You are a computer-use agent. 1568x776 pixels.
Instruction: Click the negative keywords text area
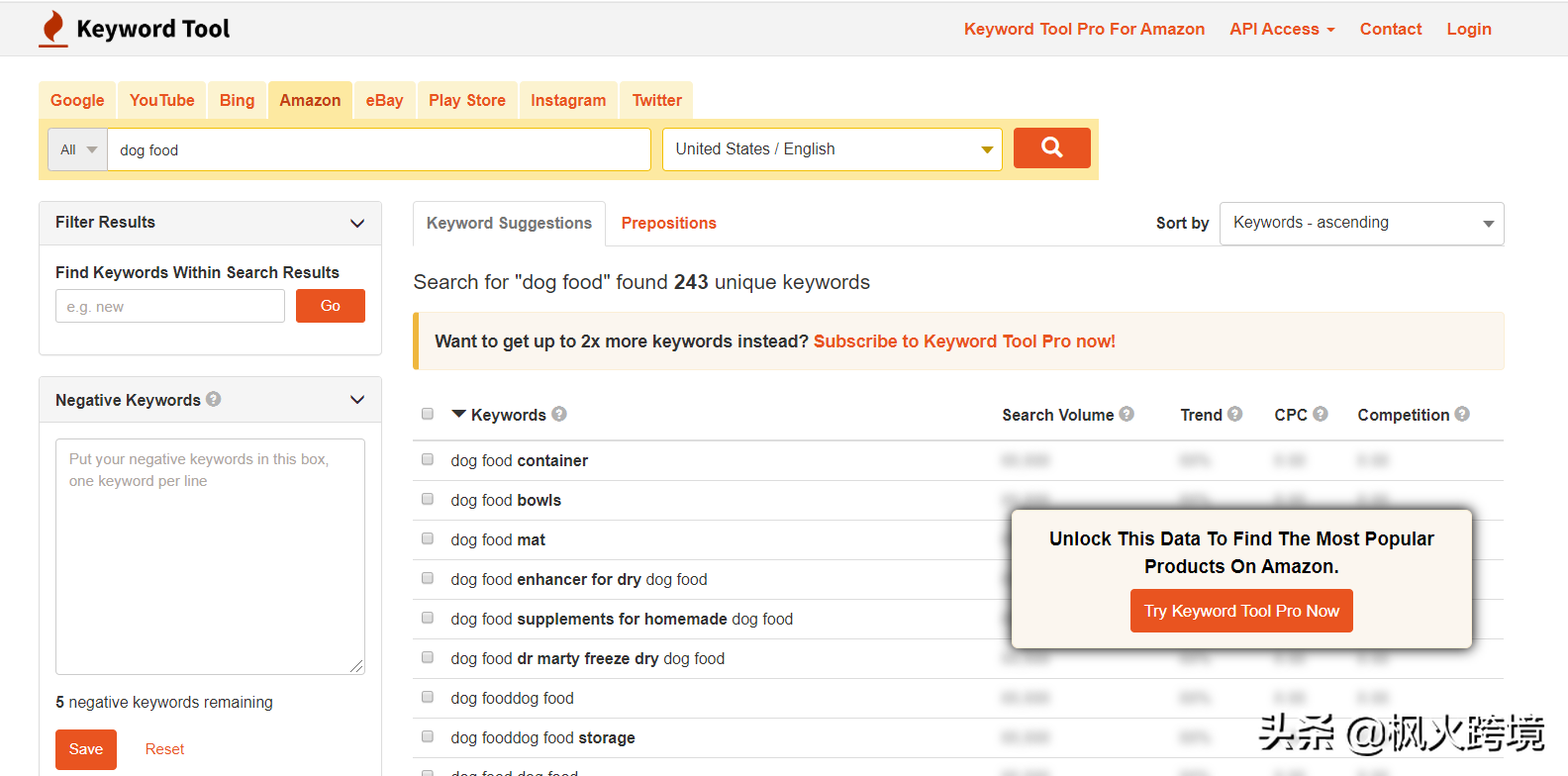tap(210, 556)
